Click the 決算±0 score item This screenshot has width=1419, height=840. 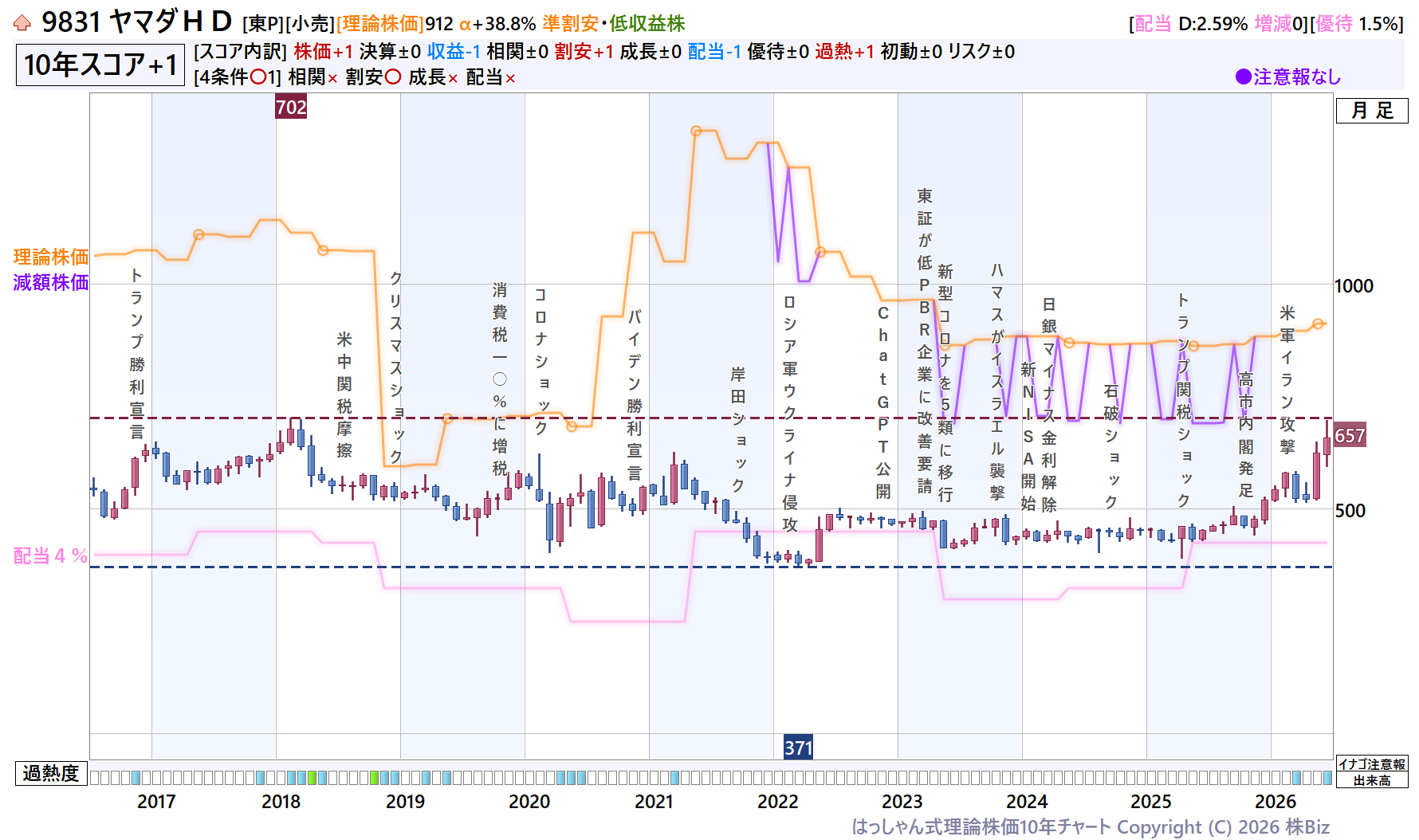pyautogui.click(x=390, y=52)
